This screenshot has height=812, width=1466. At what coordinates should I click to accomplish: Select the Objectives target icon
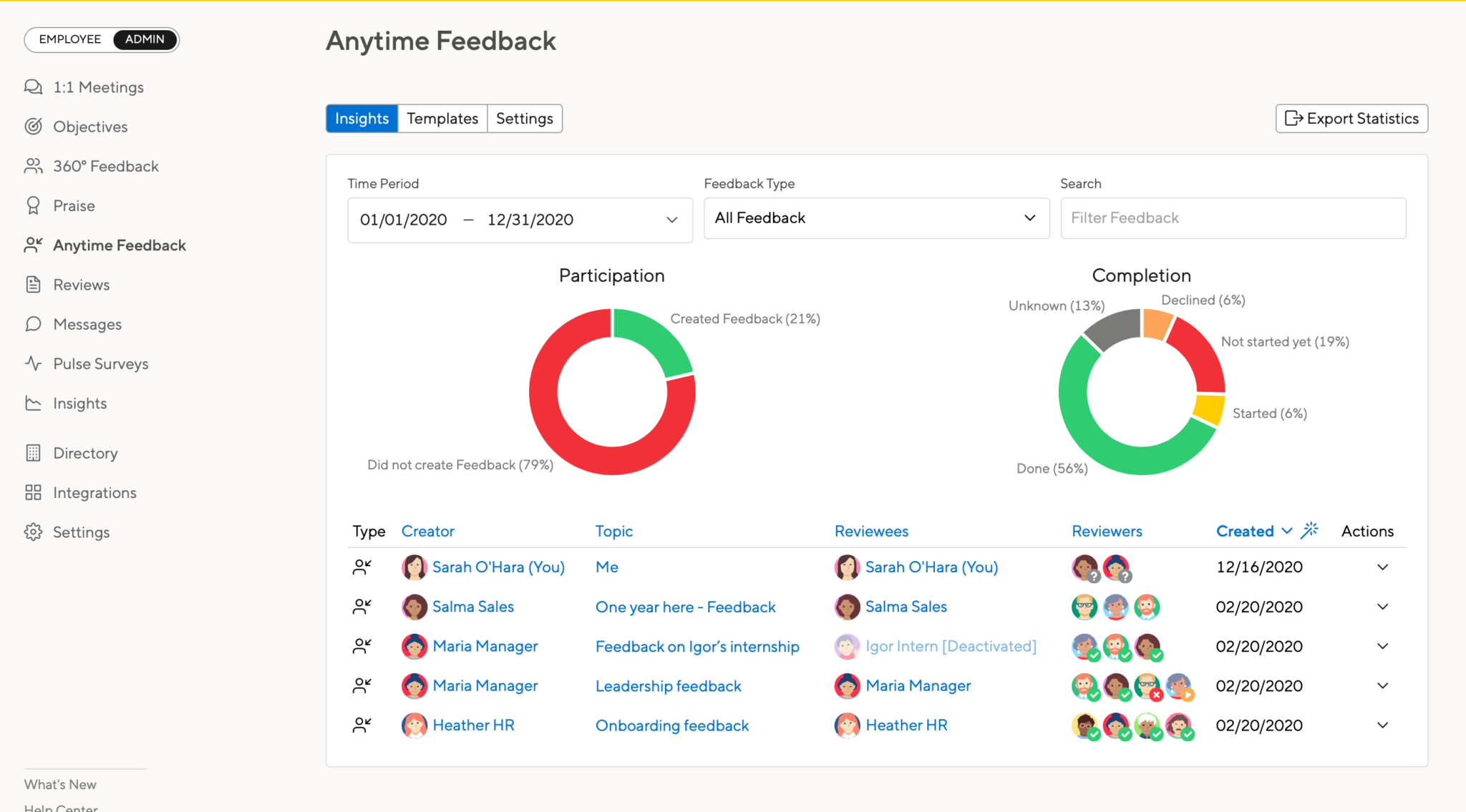[x=33, y=126]
